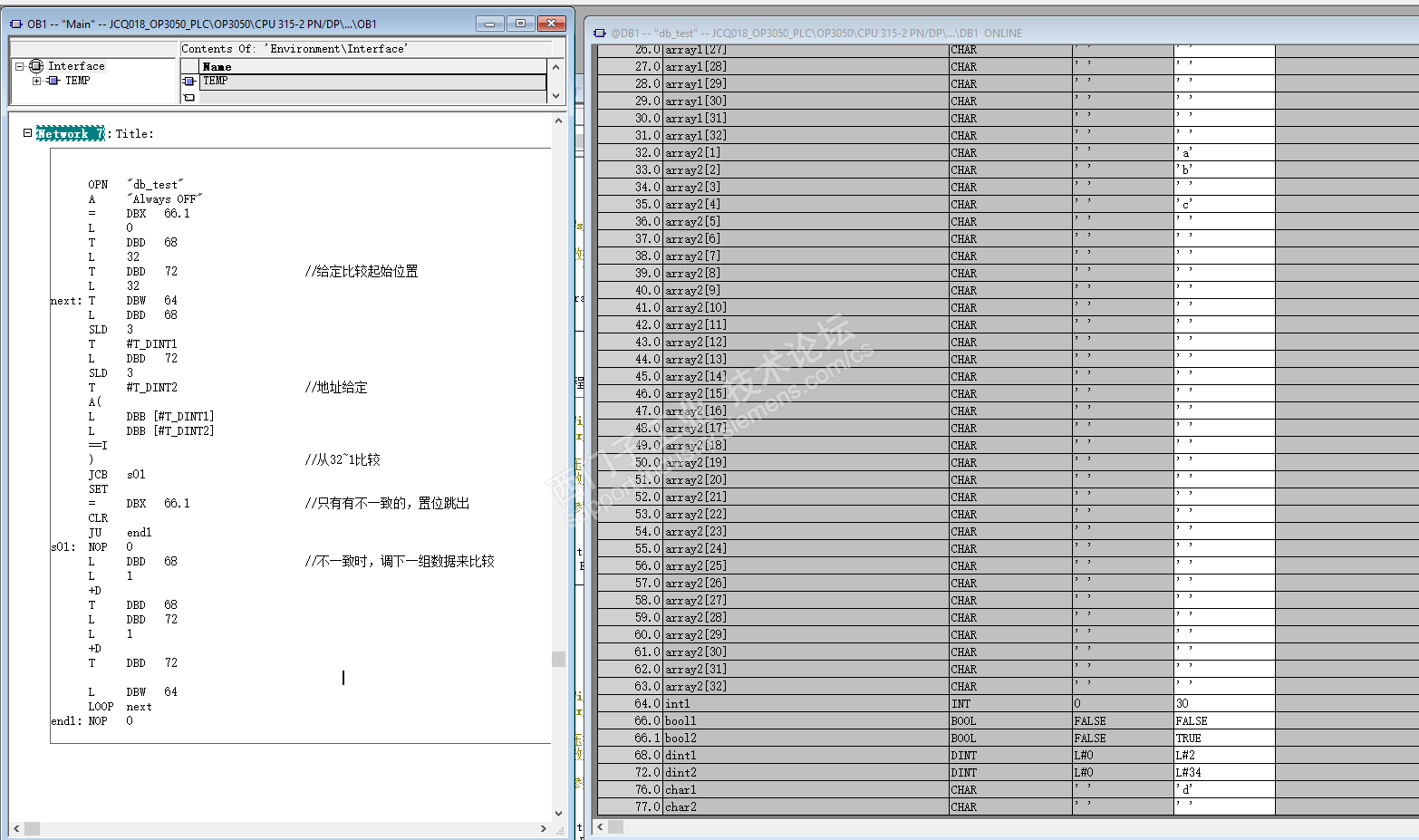
Task: Click the comment //给定比较起始位置
Action: pos(362,272)
